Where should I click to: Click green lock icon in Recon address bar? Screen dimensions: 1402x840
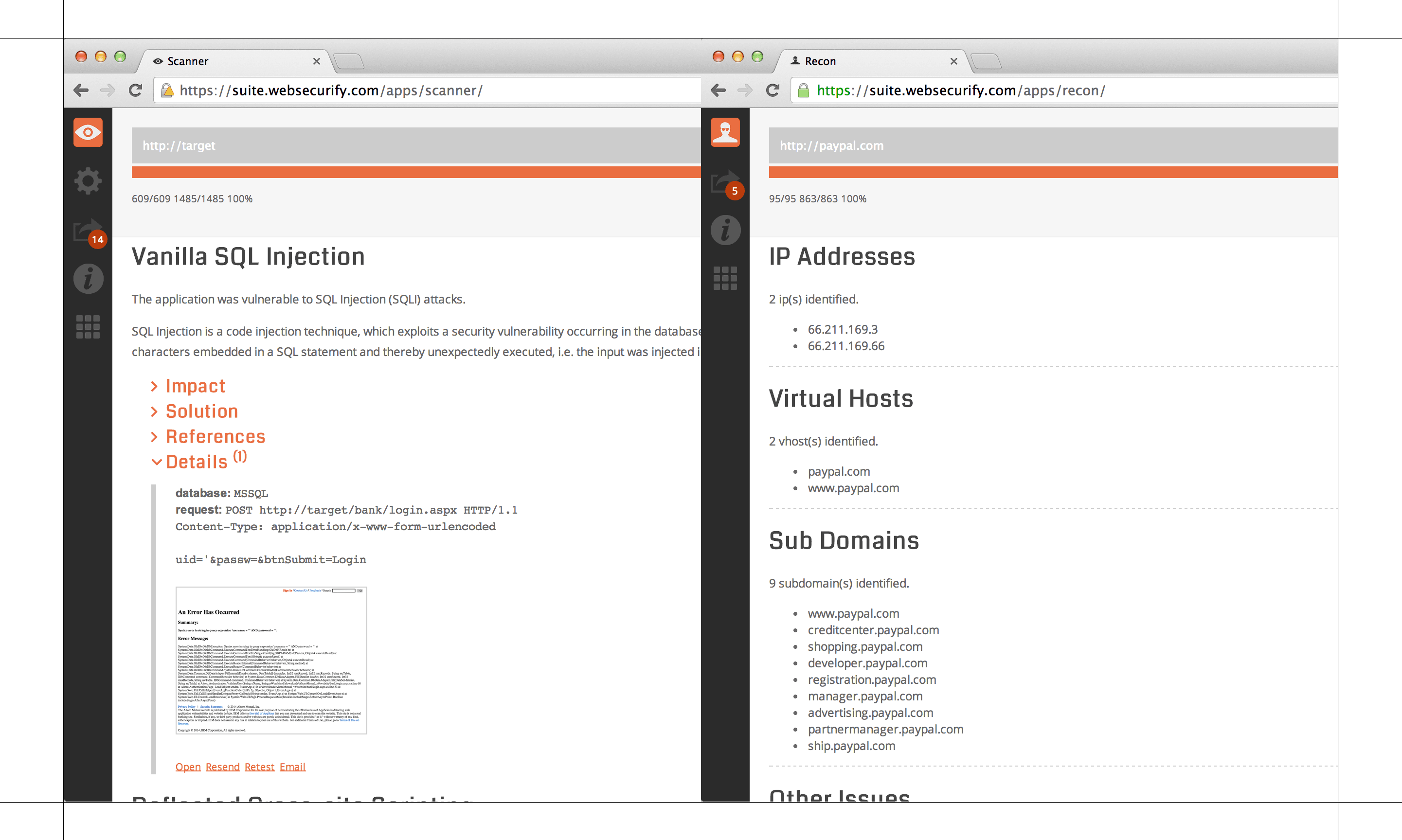[803, 90]
